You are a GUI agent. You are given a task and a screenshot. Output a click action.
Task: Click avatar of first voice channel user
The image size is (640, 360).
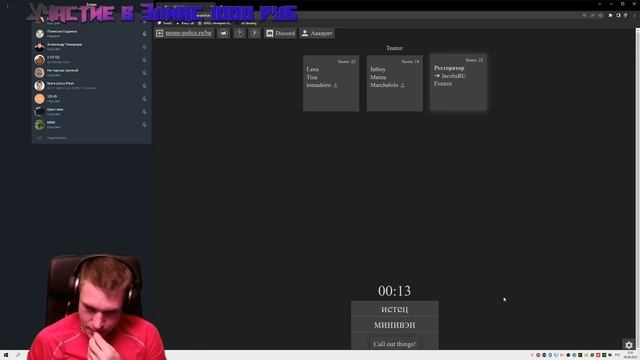(40, 33)
